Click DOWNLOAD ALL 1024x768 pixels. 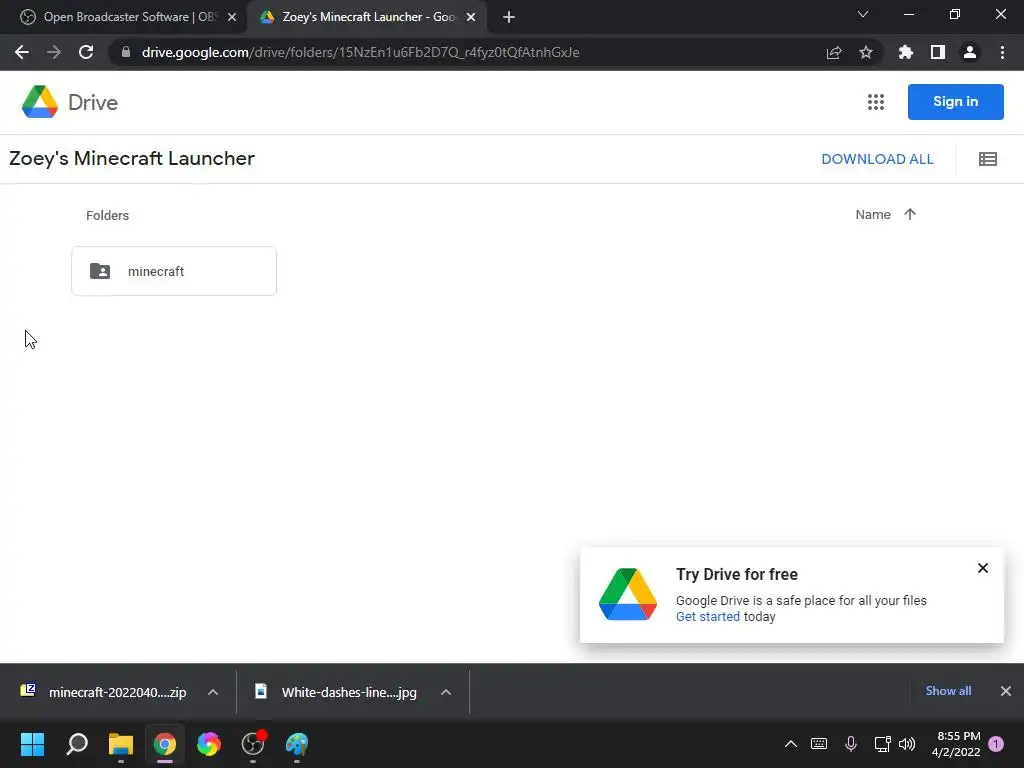(877, 159)
